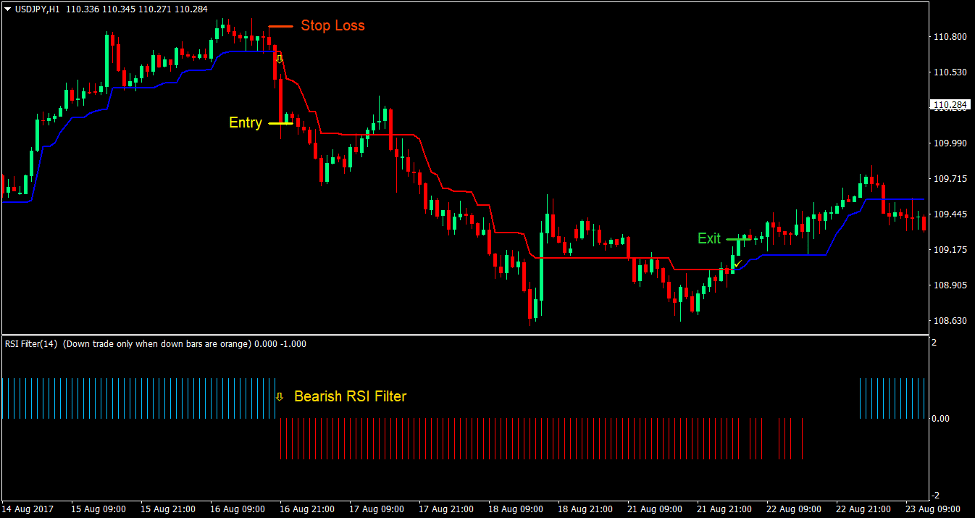
Task: Click the '15 Aug 21:00' time label
Action: [168, 509]
